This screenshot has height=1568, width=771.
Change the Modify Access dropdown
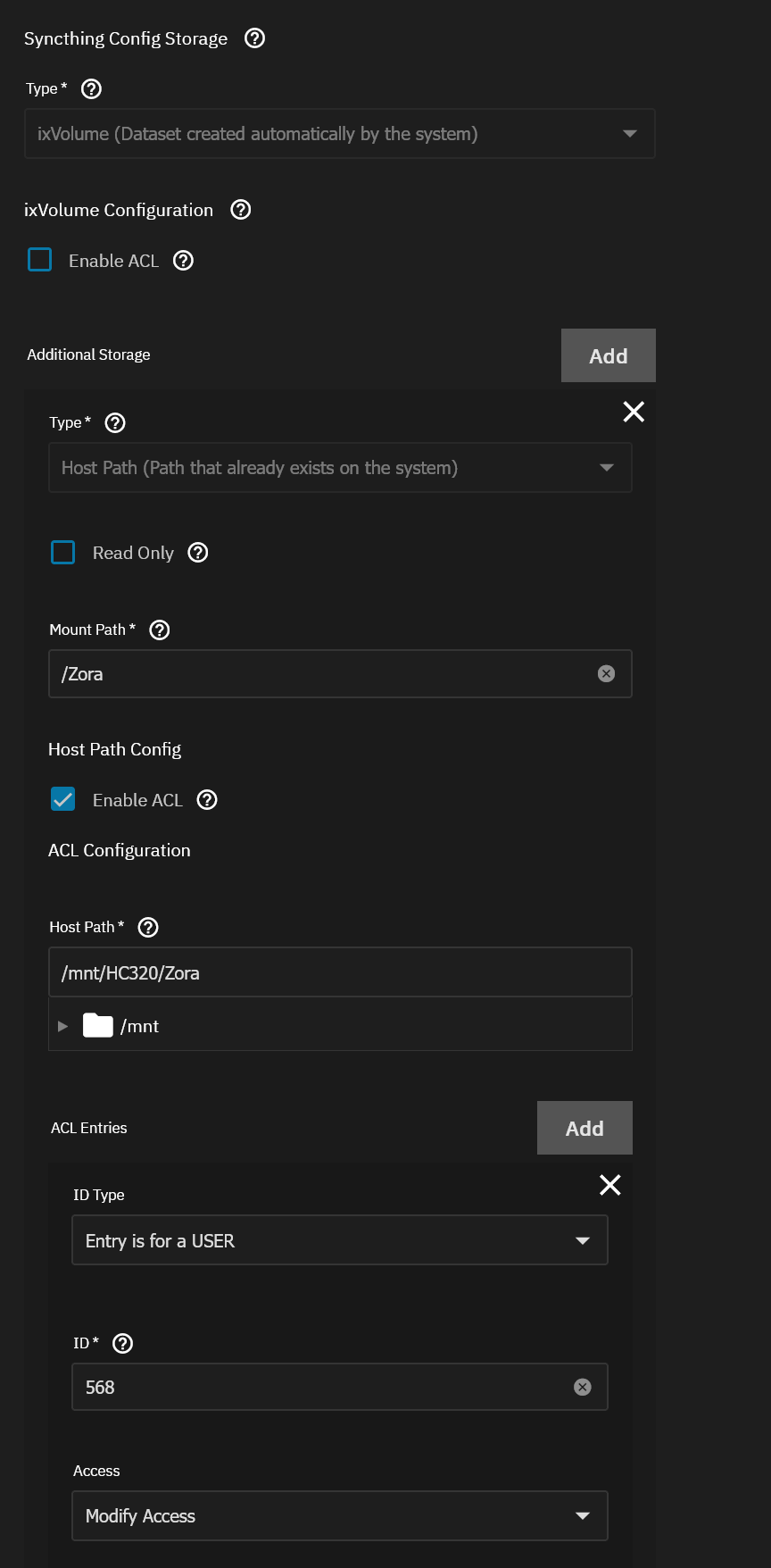pos(340,1515)
